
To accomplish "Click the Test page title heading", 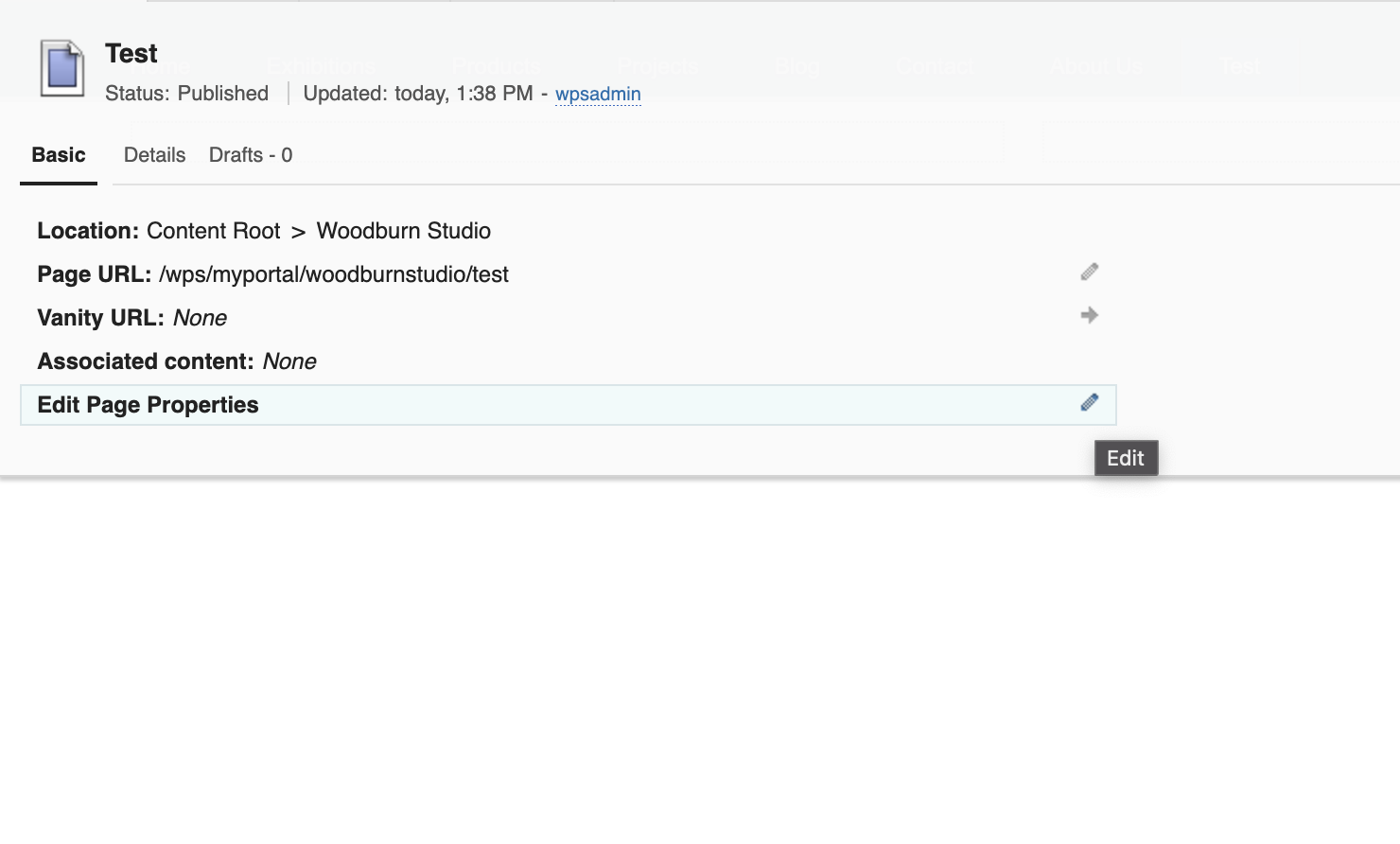I will pyautogui.click(x=131, y=54).
